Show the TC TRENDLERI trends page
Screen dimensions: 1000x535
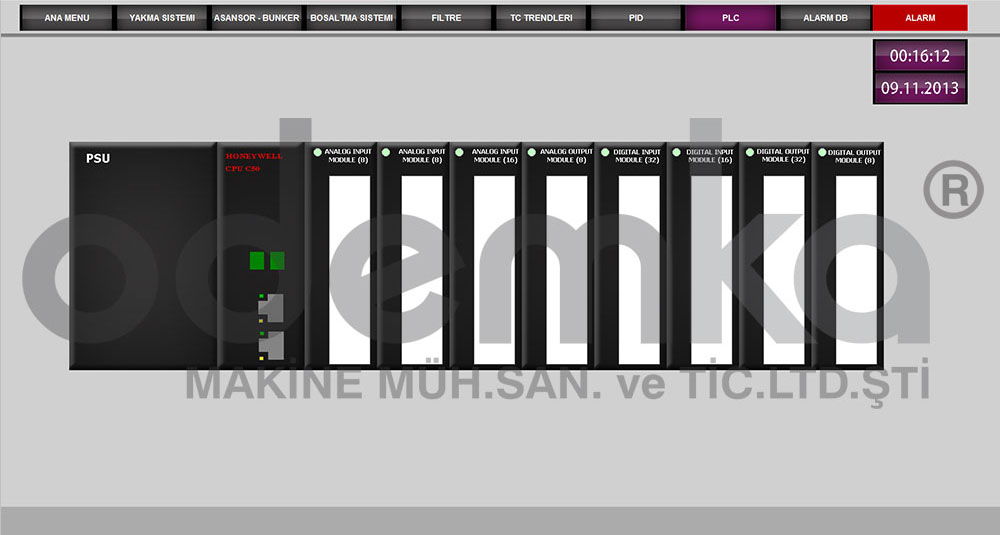[x=541, y=18]
